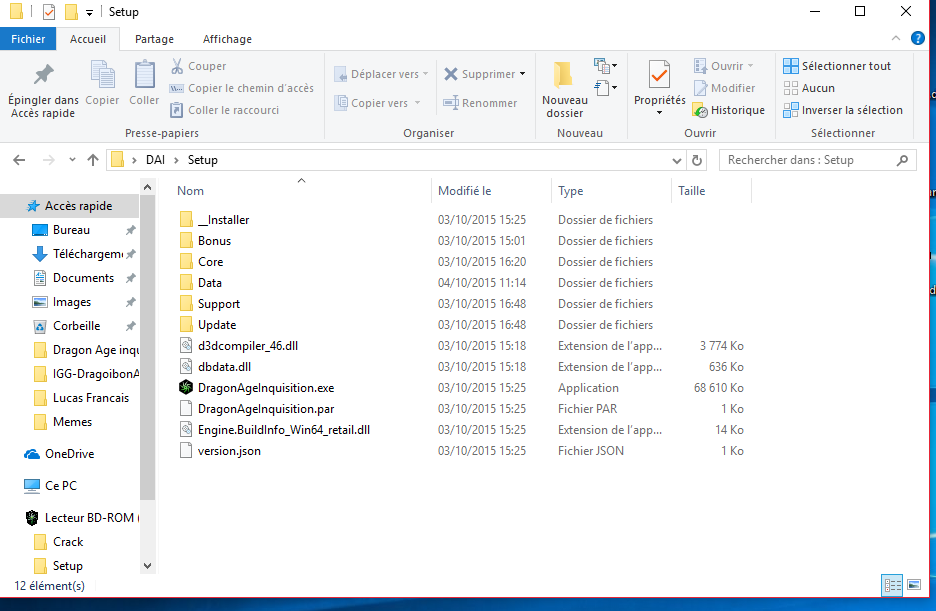The image size is (936, 611).
Task: Open the Supprimer dropdown arrow
Action: [522, 74]
